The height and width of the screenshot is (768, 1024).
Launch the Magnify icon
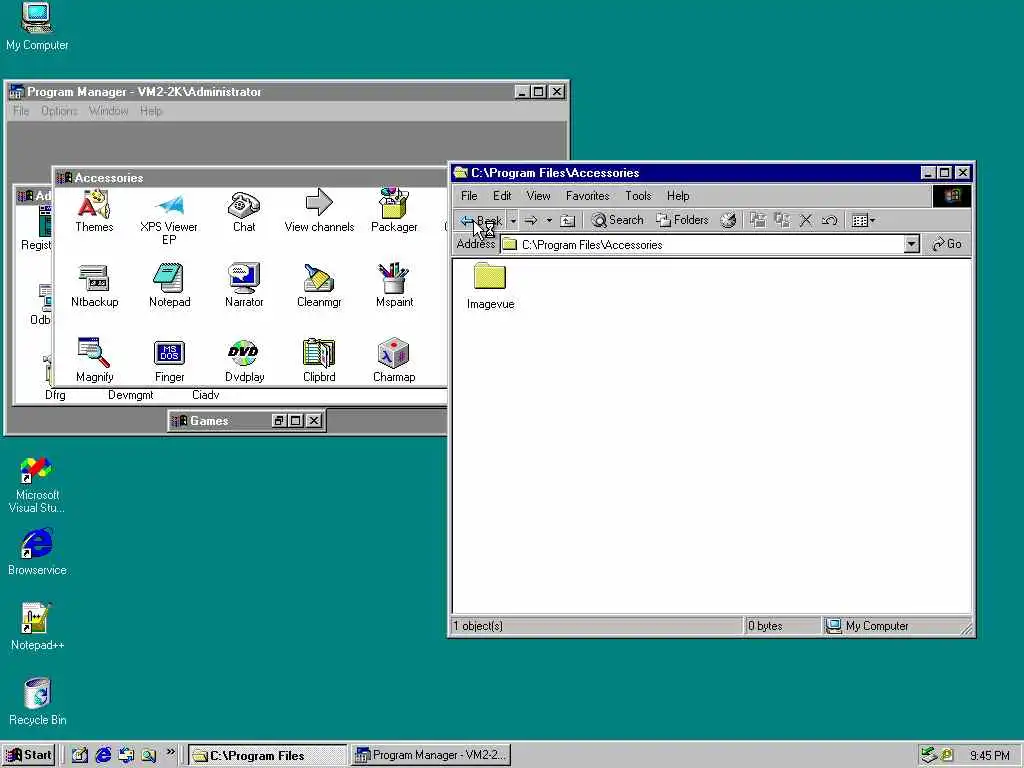[94, 360]
